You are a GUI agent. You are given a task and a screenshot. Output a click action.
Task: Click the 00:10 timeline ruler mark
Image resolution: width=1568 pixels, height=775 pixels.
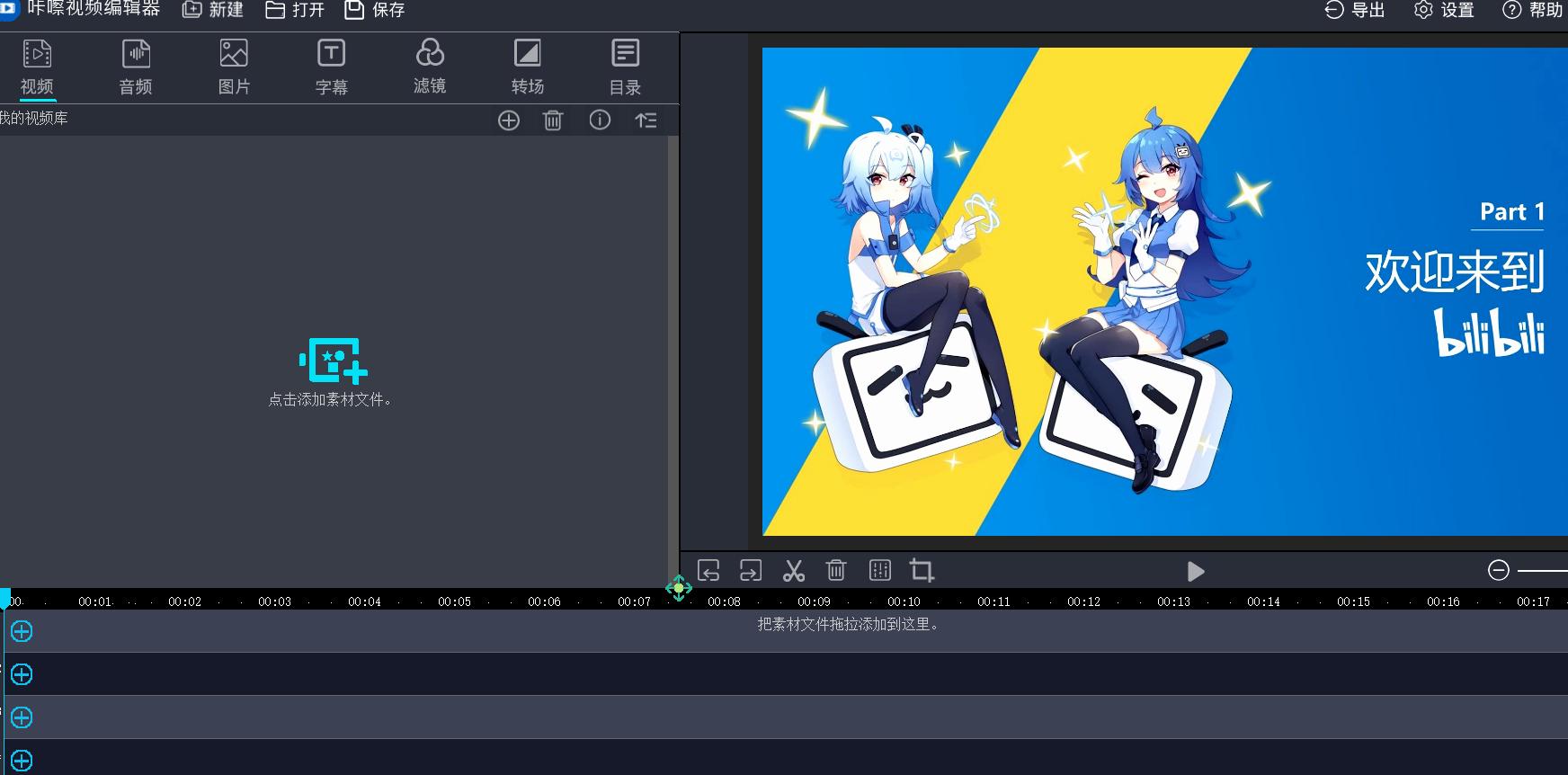pyautogui.click(x=904, y=601)
